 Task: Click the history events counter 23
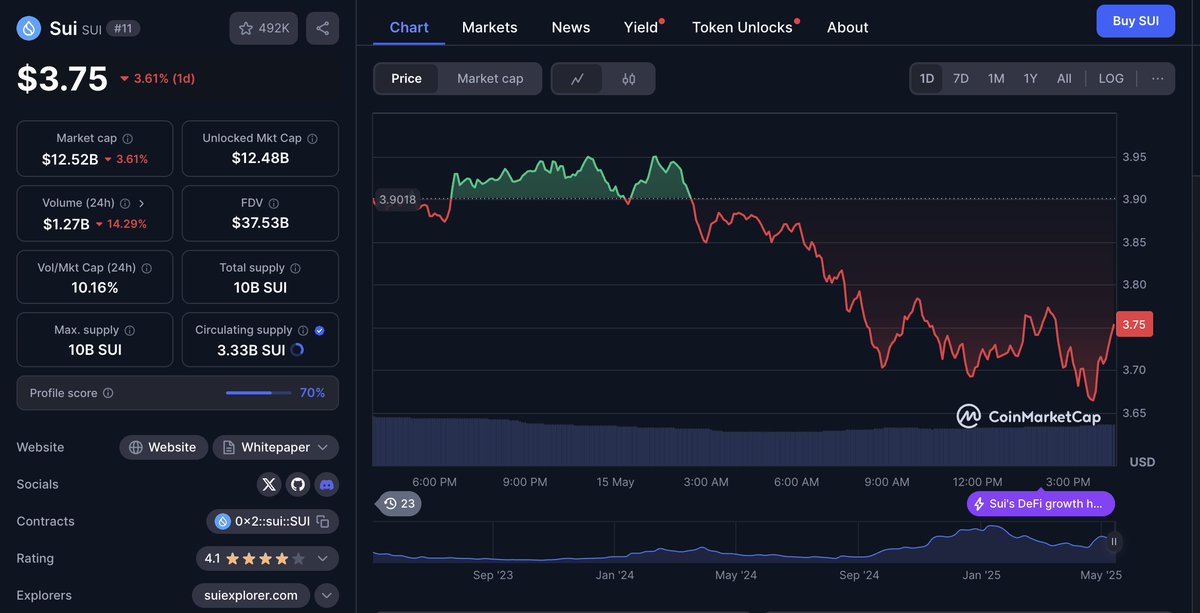[x=399, y=504]
